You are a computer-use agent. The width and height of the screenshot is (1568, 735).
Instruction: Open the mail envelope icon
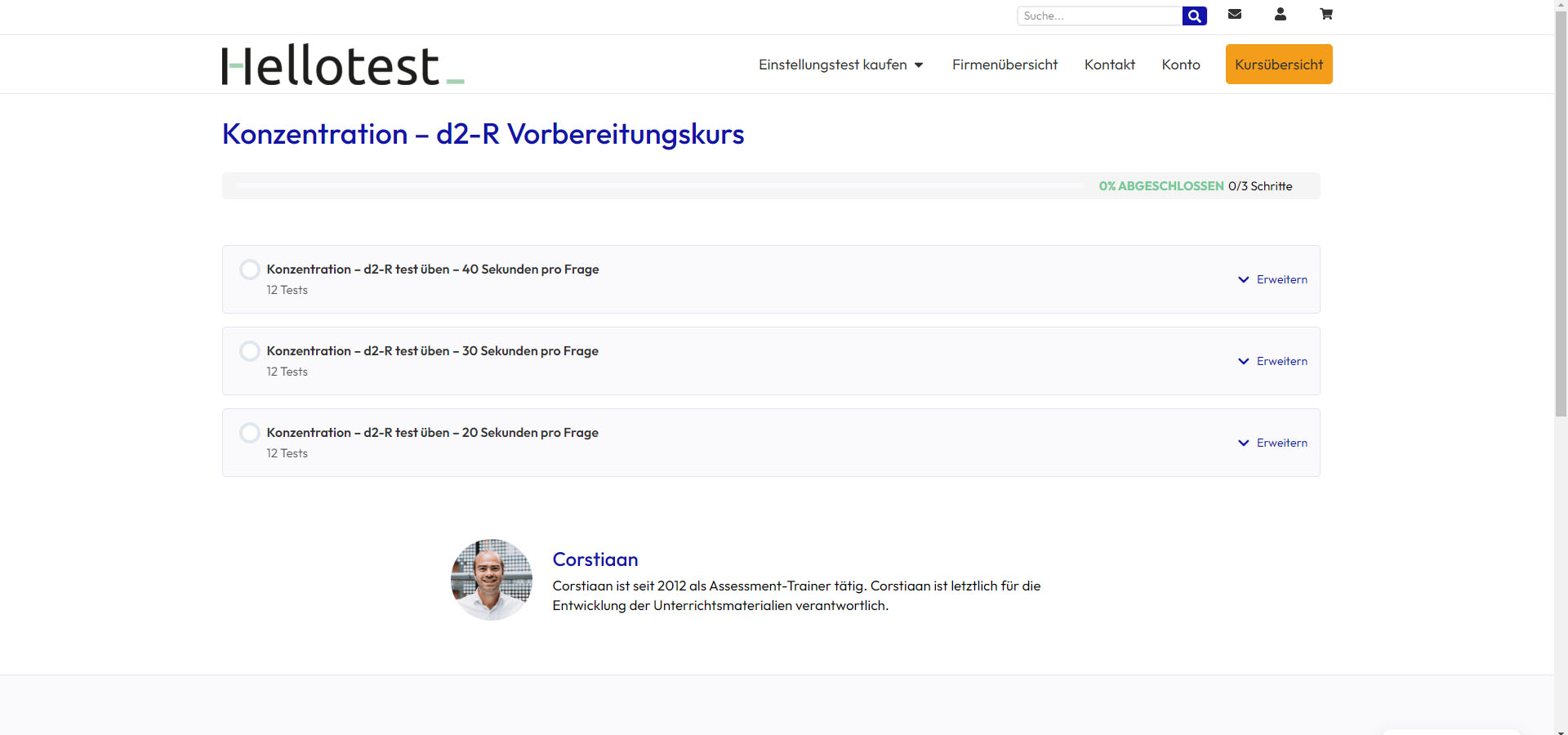pyautogui.click(x=1235, y=14)
